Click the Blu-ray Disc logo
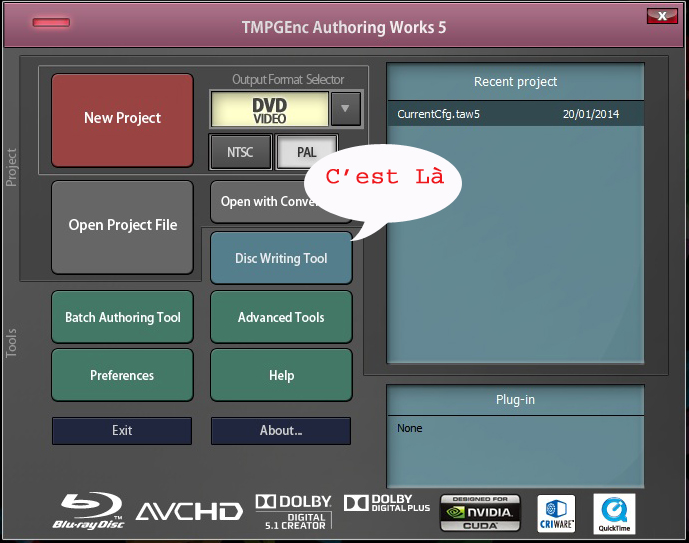This screenshot has height=543, width=689. pyautogui.click(x=89, y=510)
